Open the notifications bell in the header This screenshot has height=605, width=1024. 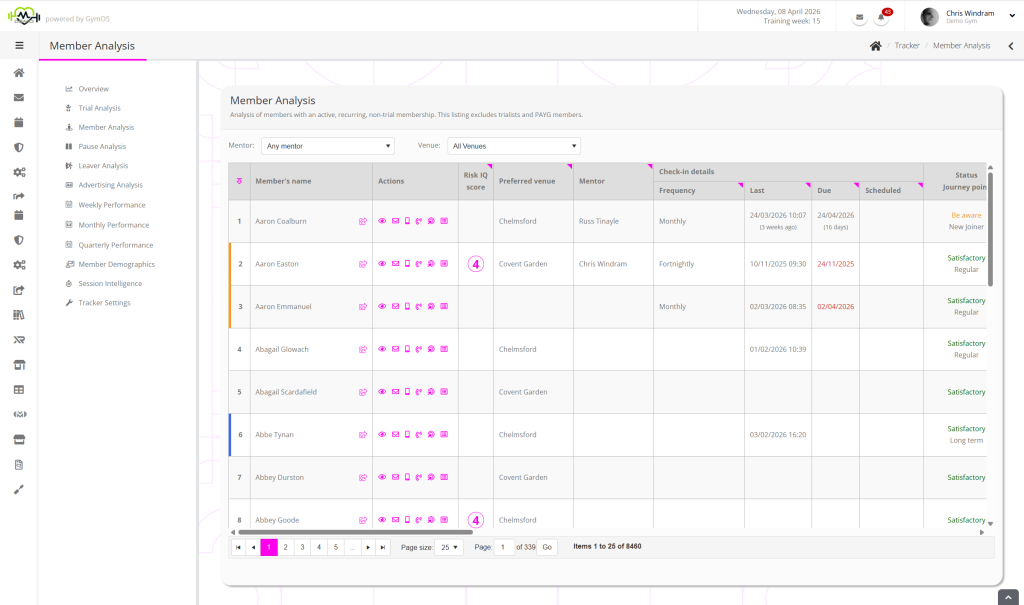883,17
